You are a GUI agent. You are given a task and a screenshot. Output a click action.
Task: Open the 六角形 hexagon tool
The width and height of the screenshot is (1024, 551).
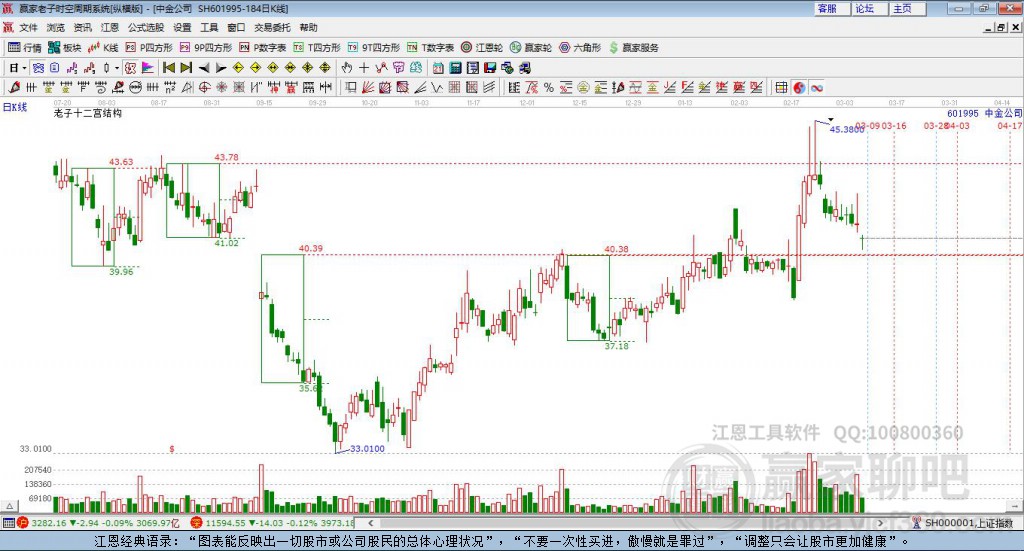pyautogui.click(x=580, y=48)
